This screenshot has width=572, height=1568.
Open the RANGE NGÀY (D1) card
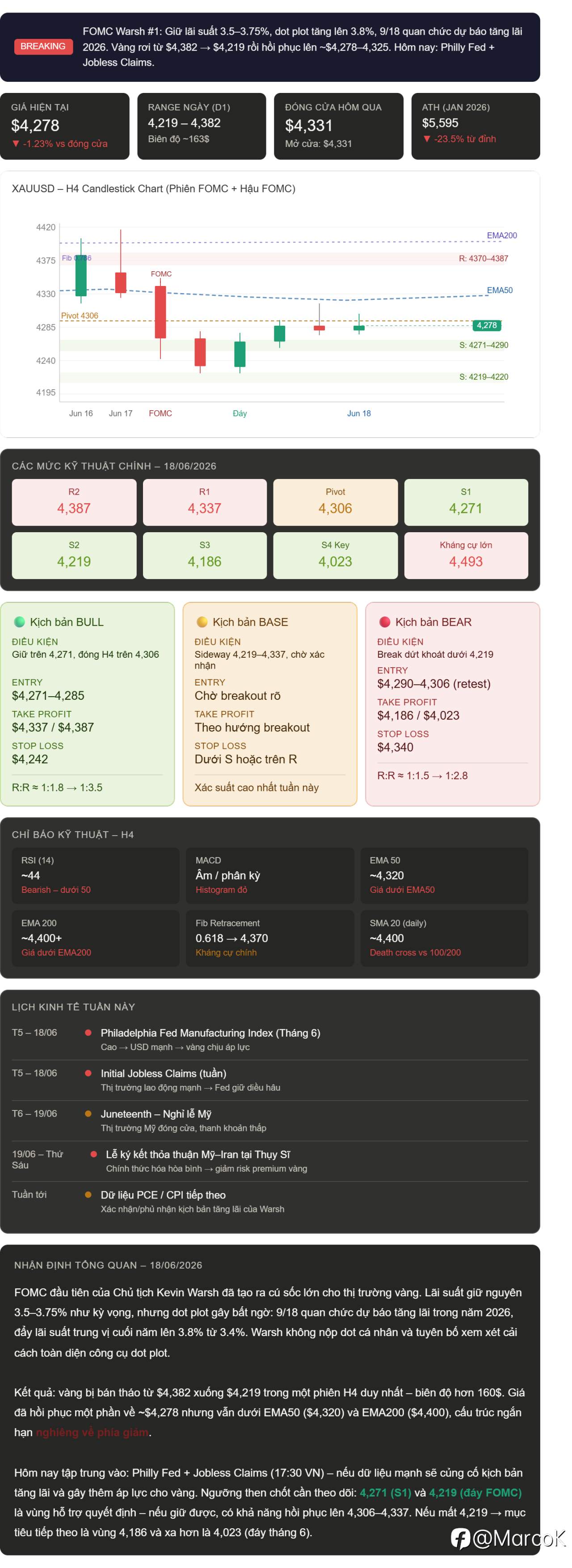(202, 126)
